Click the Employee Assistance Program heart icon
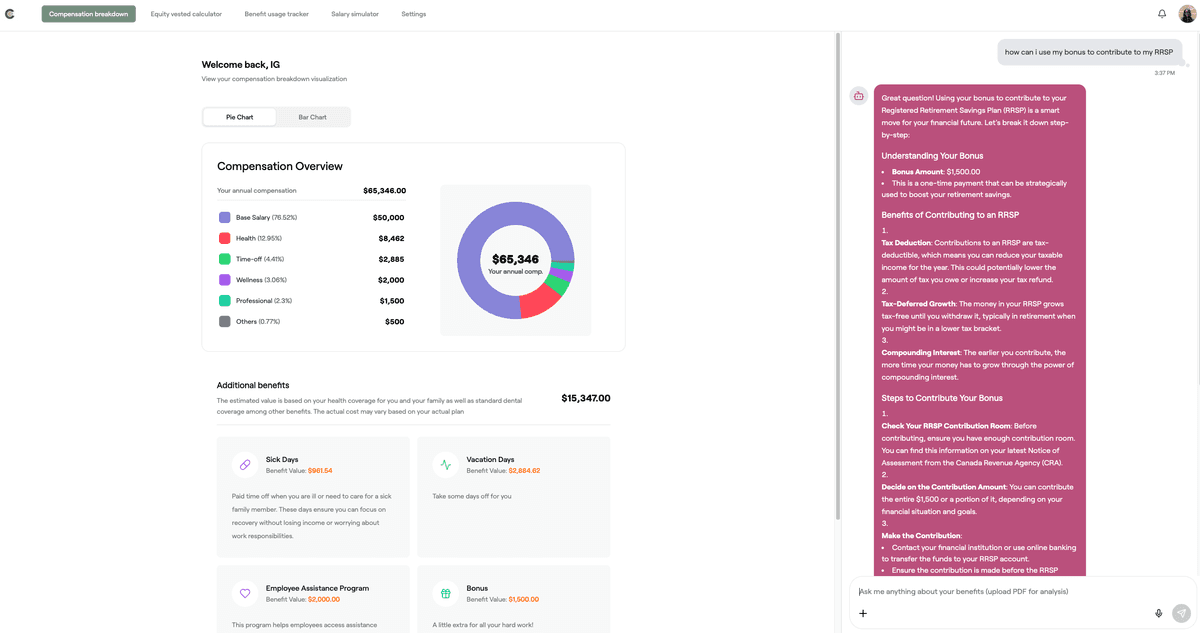Screen dimensions: 1200x633 (244, 593)
